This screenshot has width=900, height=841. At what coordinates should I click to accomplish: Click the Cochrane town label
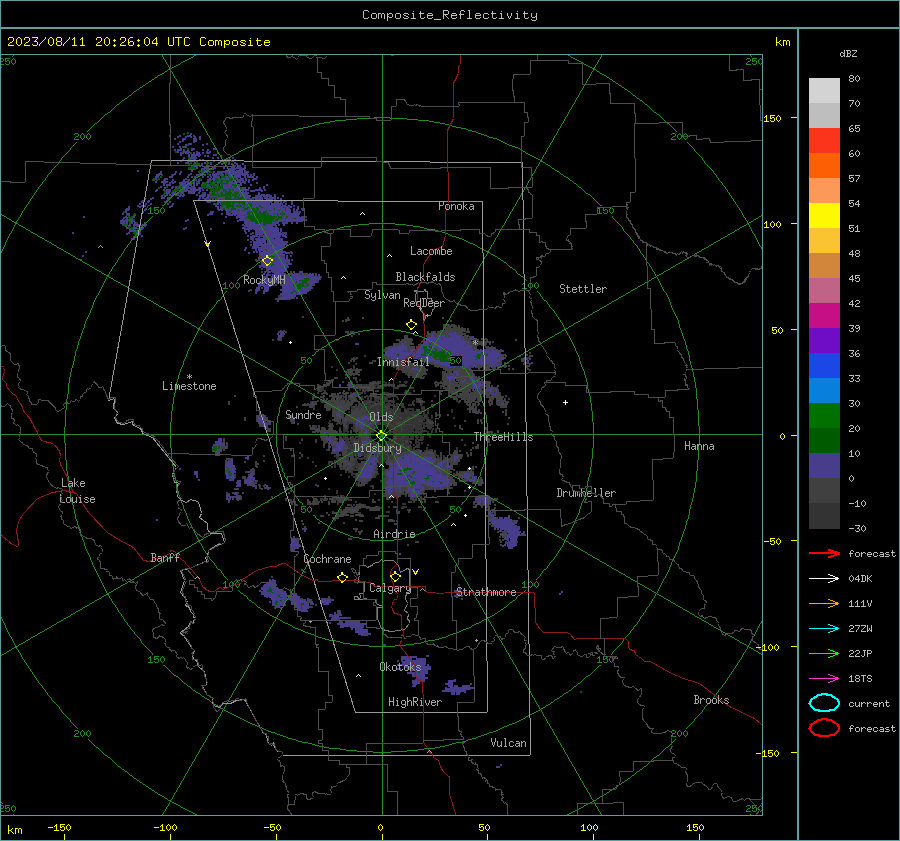(327, 559)
